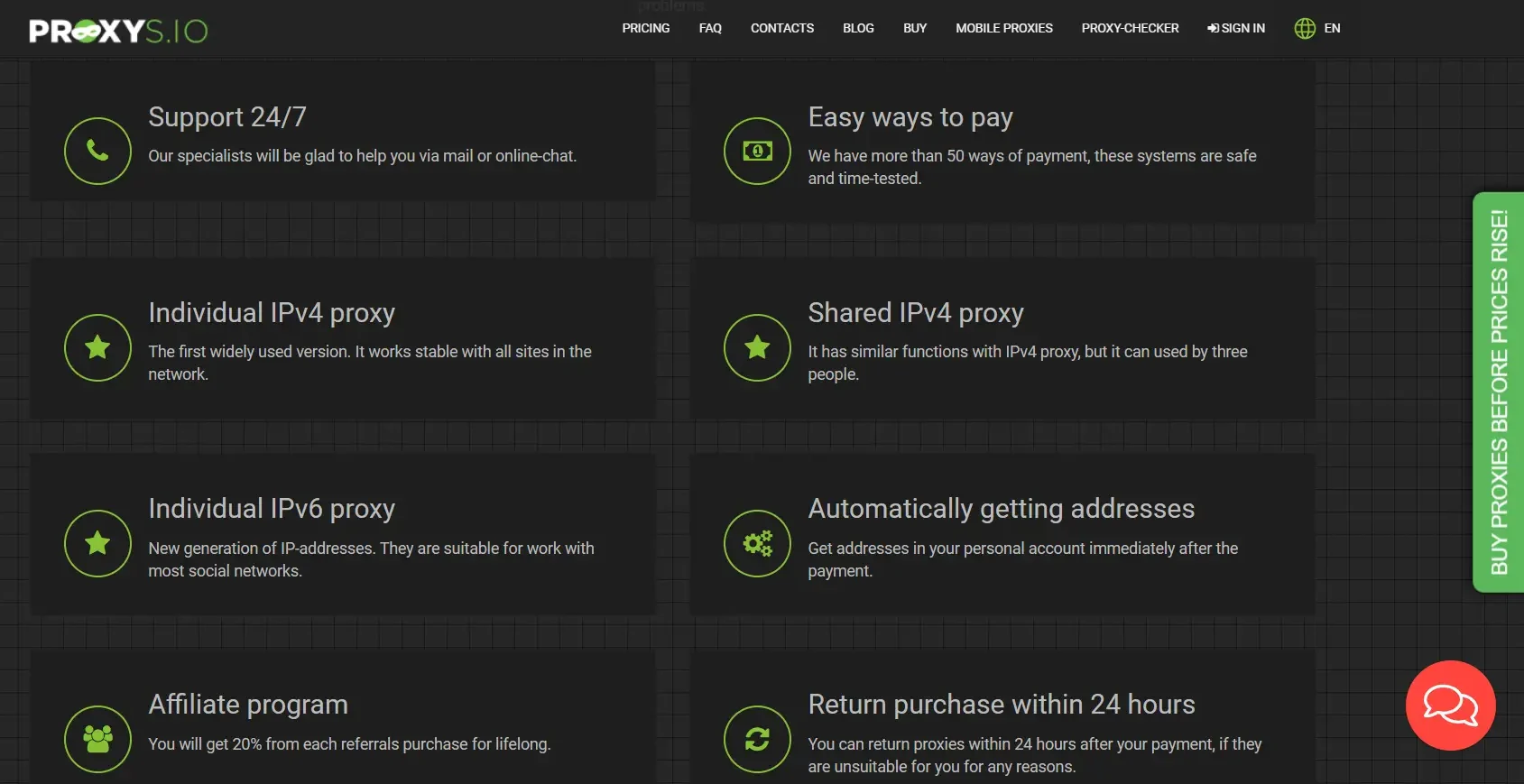Go to the Contacts page
This screenshot has height=784, width=1524.
pos(782,28)
